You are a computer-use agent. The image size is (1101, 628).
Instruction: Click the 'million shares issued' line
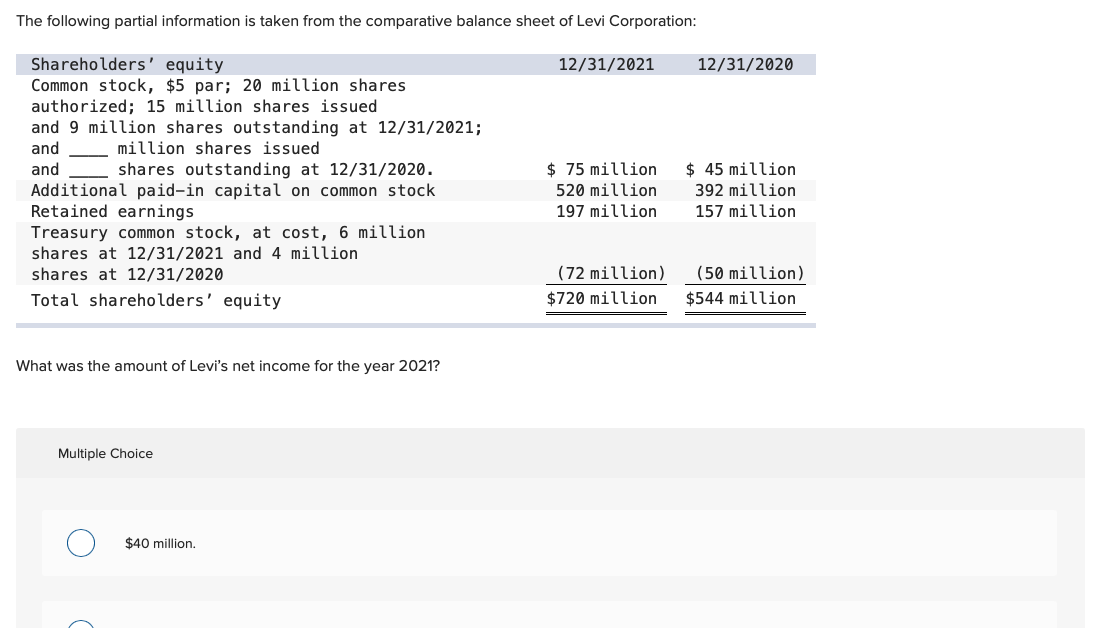pos(176,149)
